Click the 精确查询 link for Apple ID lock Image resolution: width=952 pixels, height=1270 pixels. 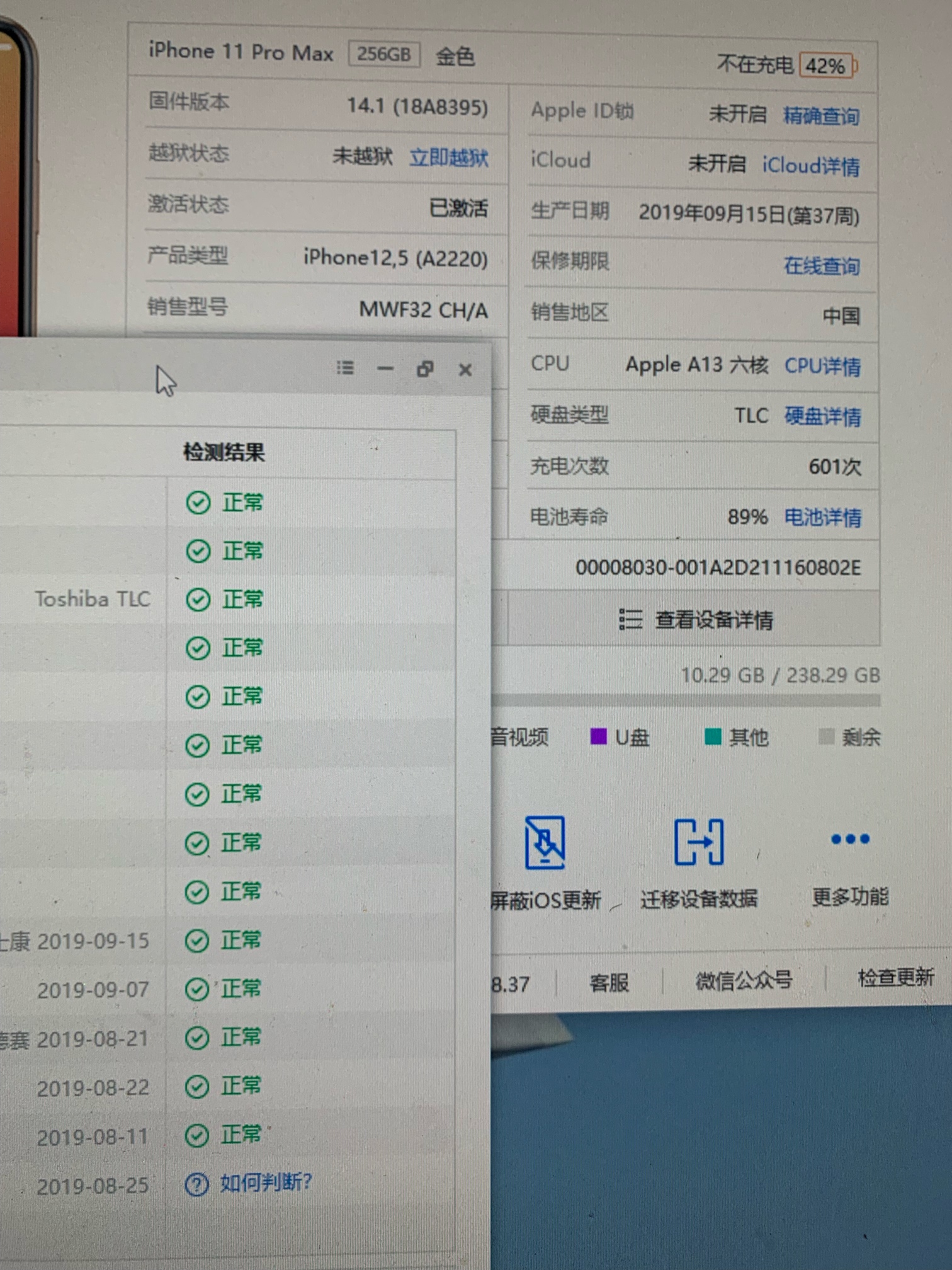click(821, 116)
